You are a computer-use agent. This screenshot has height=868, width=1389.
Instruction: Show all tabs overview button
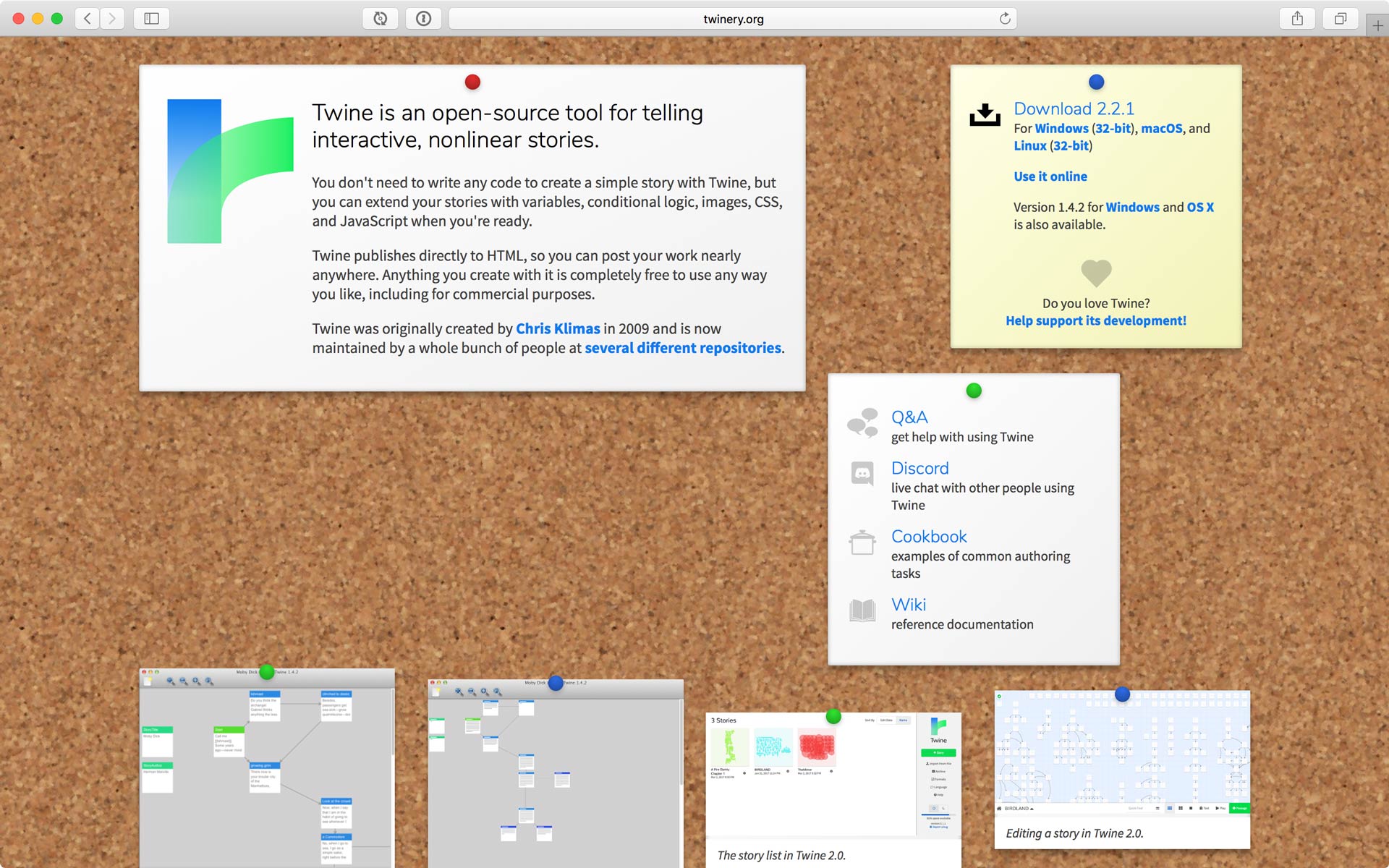(1341, 18)
